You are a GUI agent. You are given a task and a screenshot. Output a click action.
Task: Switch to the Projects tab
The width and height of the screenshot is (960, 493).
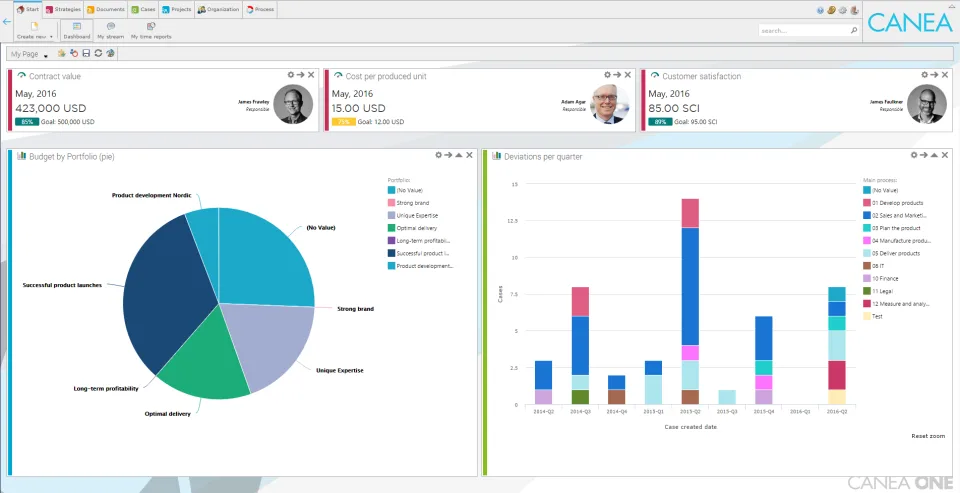pyautogui.click(x=176, y=10)
